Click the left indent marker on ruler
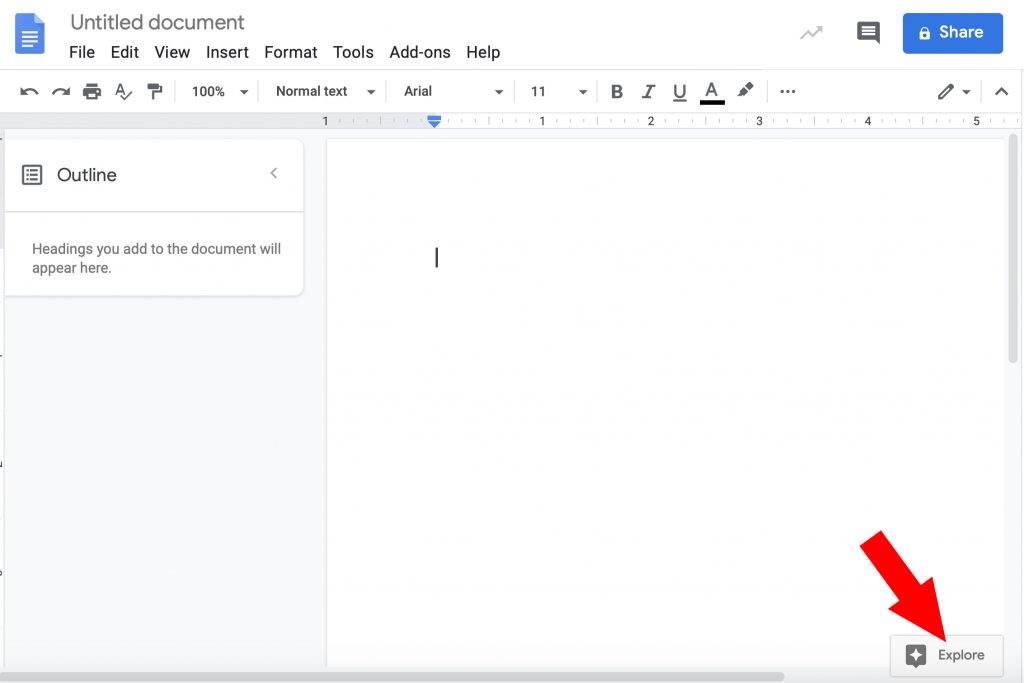This screenshot has width=1024, height=683. coord(434,123)
